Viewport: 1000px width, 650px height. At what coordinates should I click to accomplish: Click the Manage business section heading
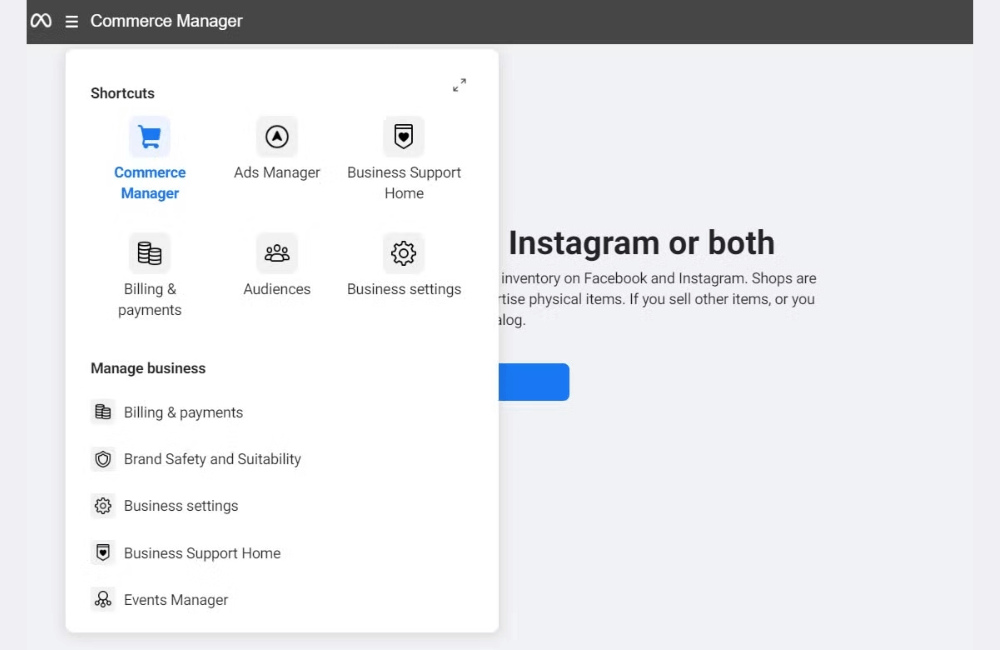[x=148, y=368]
